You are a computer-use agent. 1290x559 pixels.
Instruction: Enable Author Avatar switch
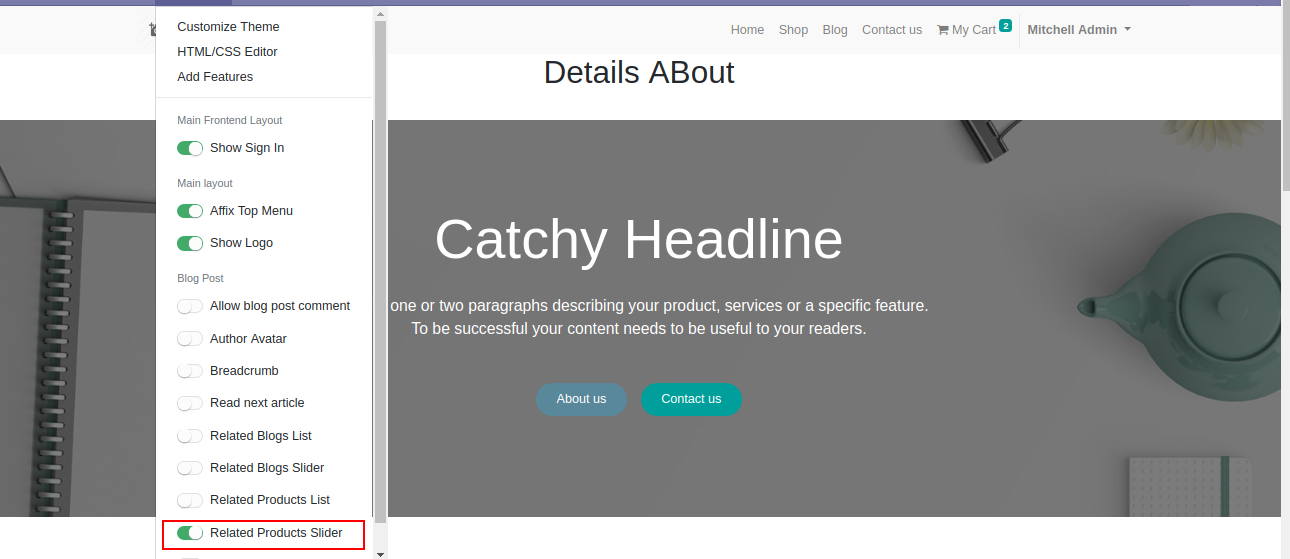[x=190, y=339]
